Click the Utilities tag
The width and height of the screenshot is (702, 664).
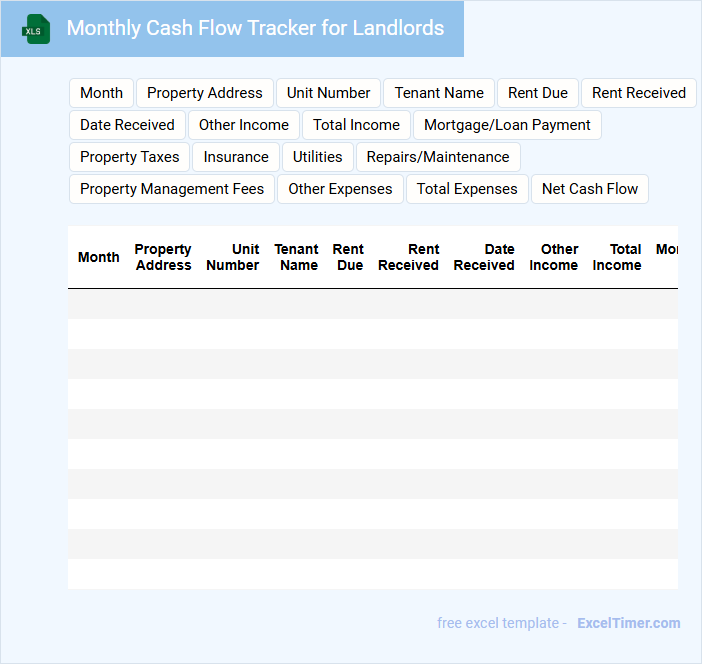(x=317, y=157)
